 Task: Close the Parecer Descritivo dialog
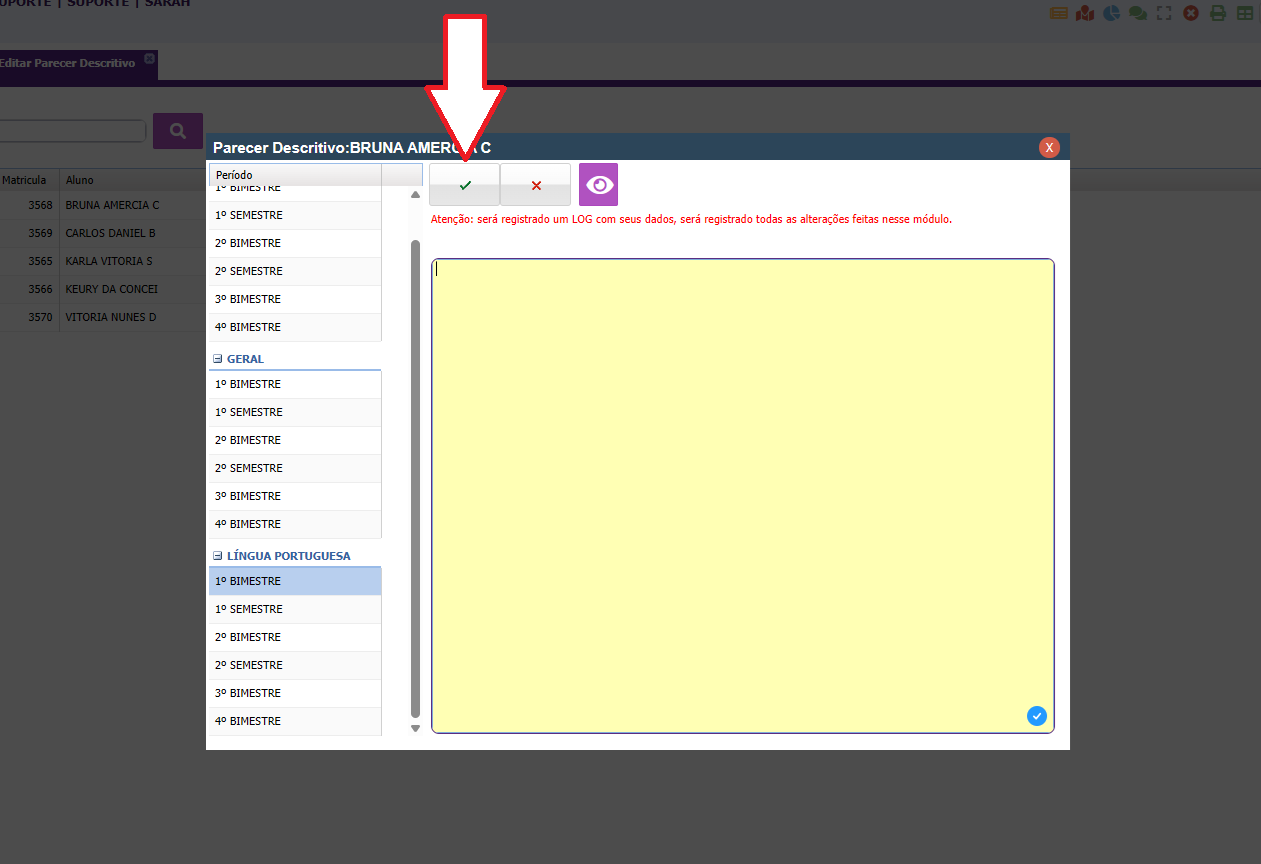pos(1049,148)
